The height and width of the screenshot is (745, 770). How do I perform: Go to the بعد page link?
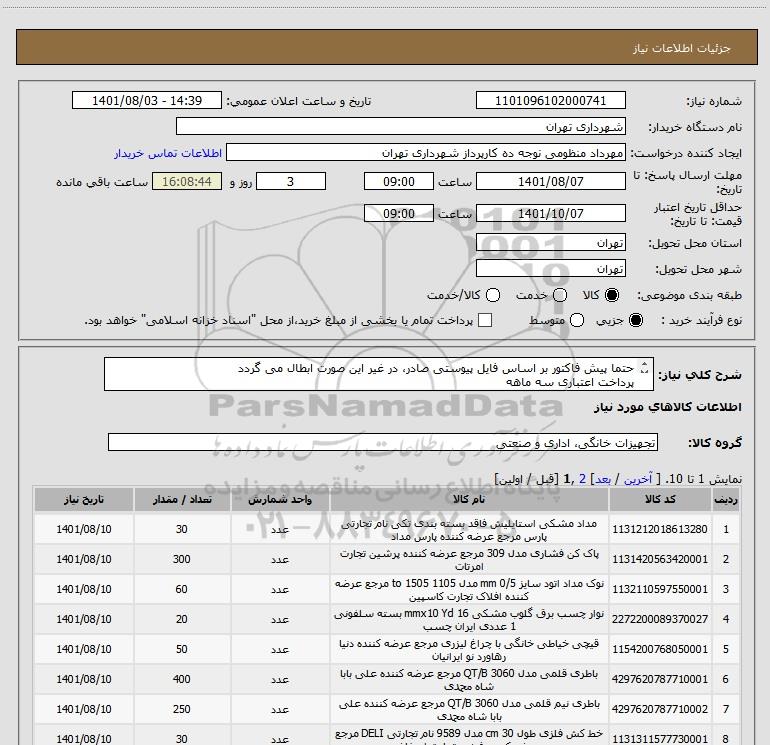coord(603,479)
